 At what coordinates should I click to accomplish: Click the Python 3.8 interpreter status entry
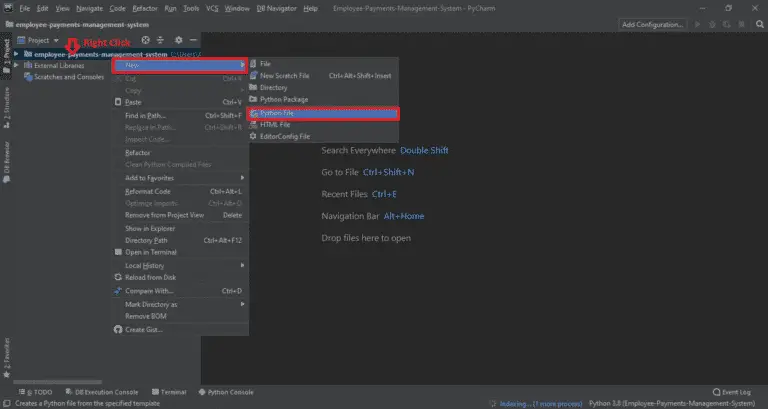[672, 404]
